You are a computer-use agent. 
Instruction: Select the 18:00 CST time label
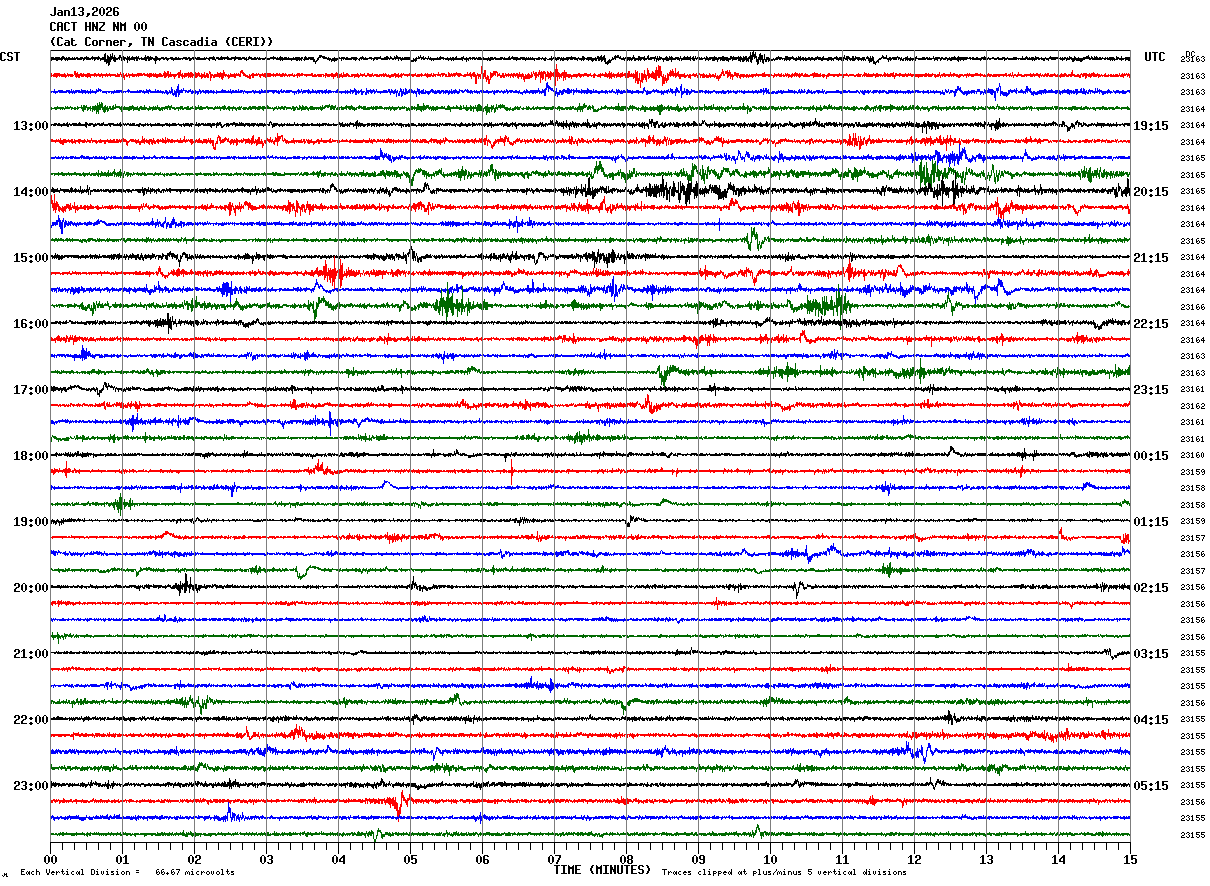click(x=31, y=456)
